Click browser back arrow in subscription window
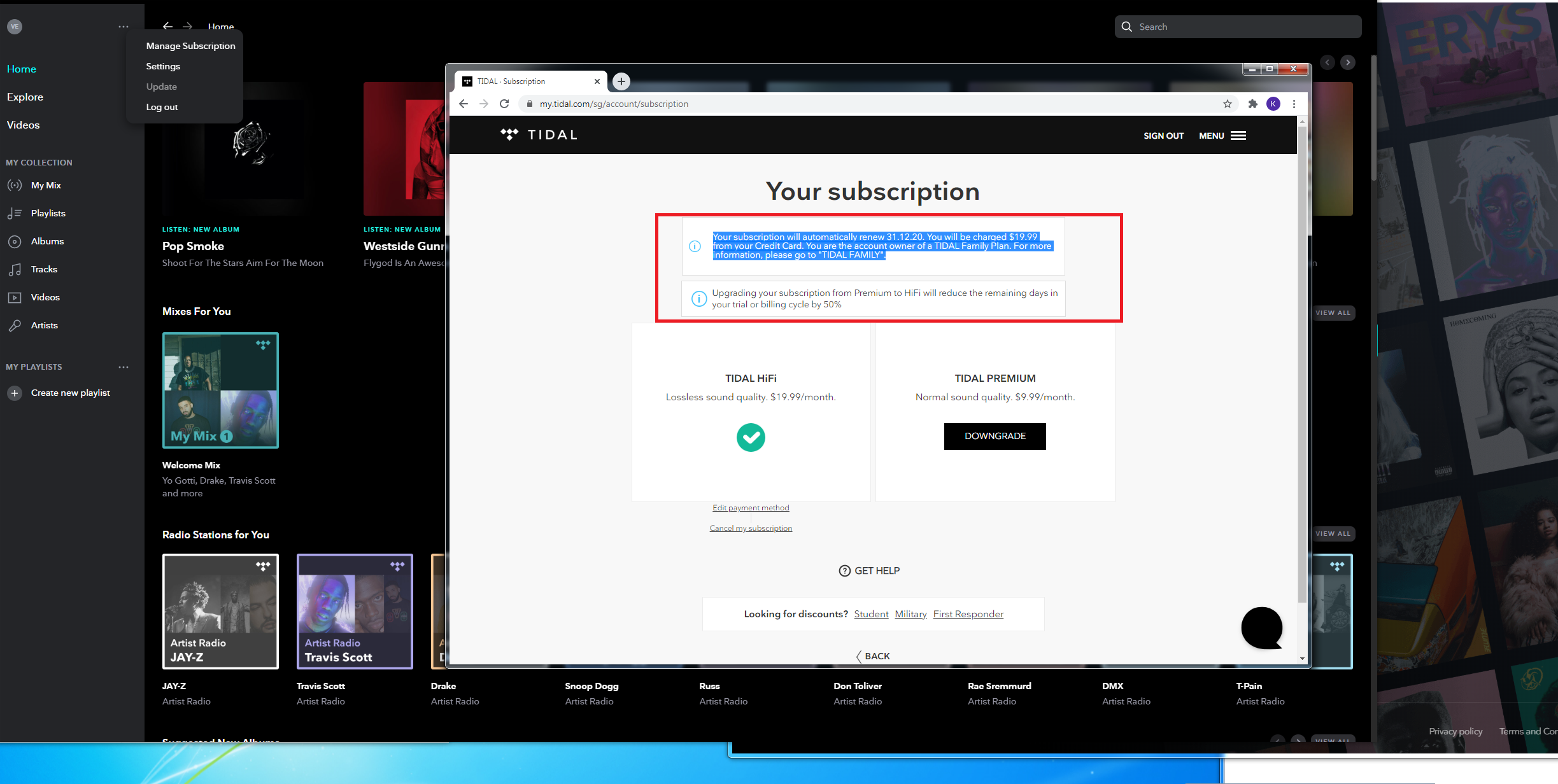The height and width of the screenshot is (784, 1558). coord(464,104)
